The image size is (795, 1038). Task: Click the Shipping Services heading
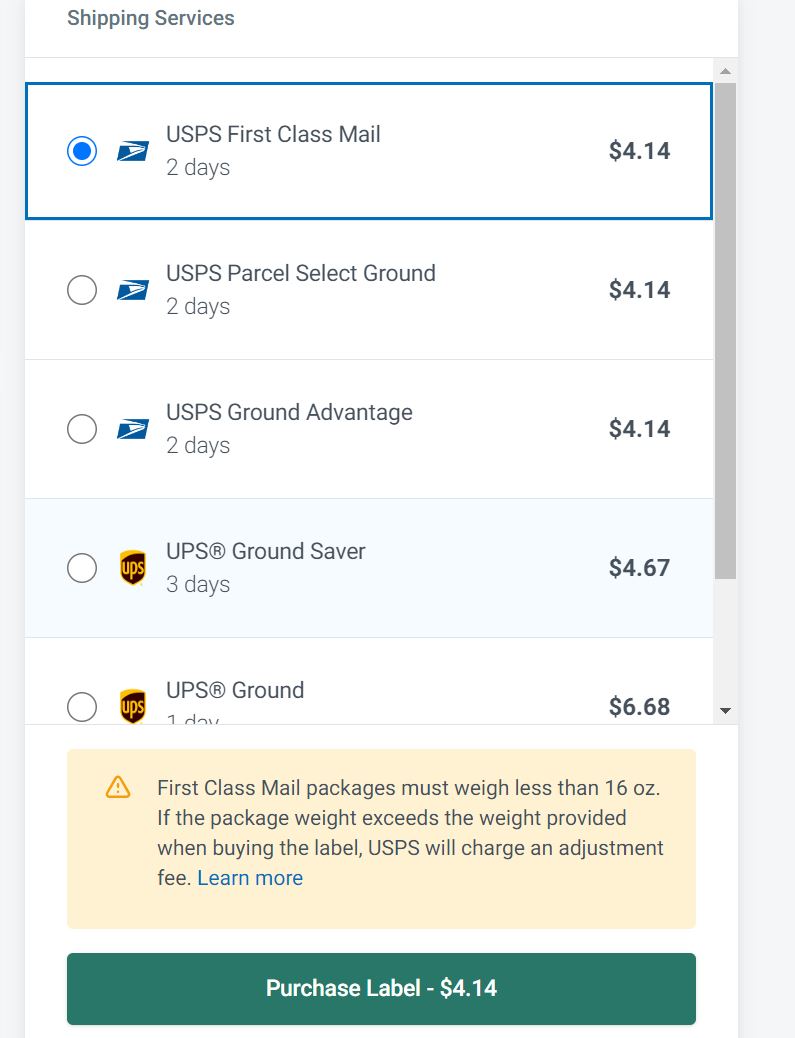click(x=151, y=18)
